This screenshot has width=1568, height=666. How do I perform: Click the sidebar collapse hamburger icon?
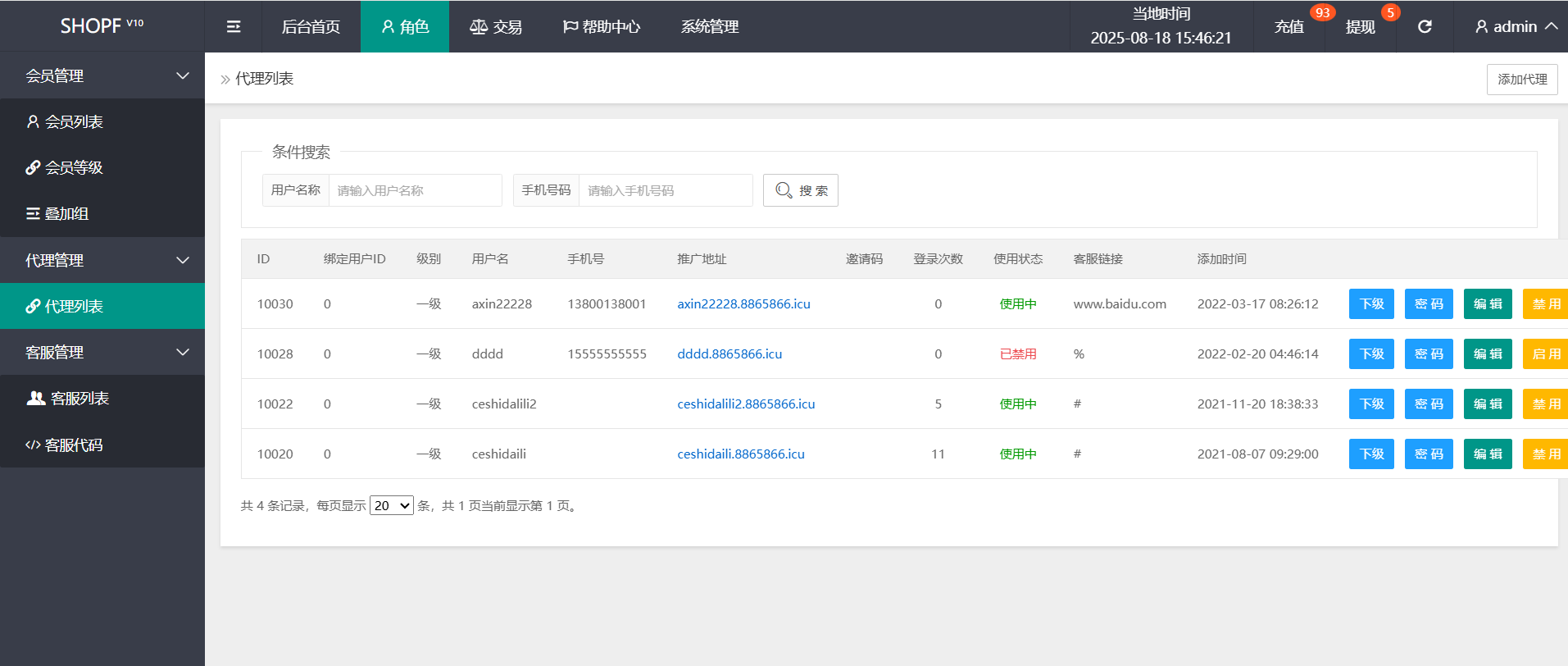point(234,27)
